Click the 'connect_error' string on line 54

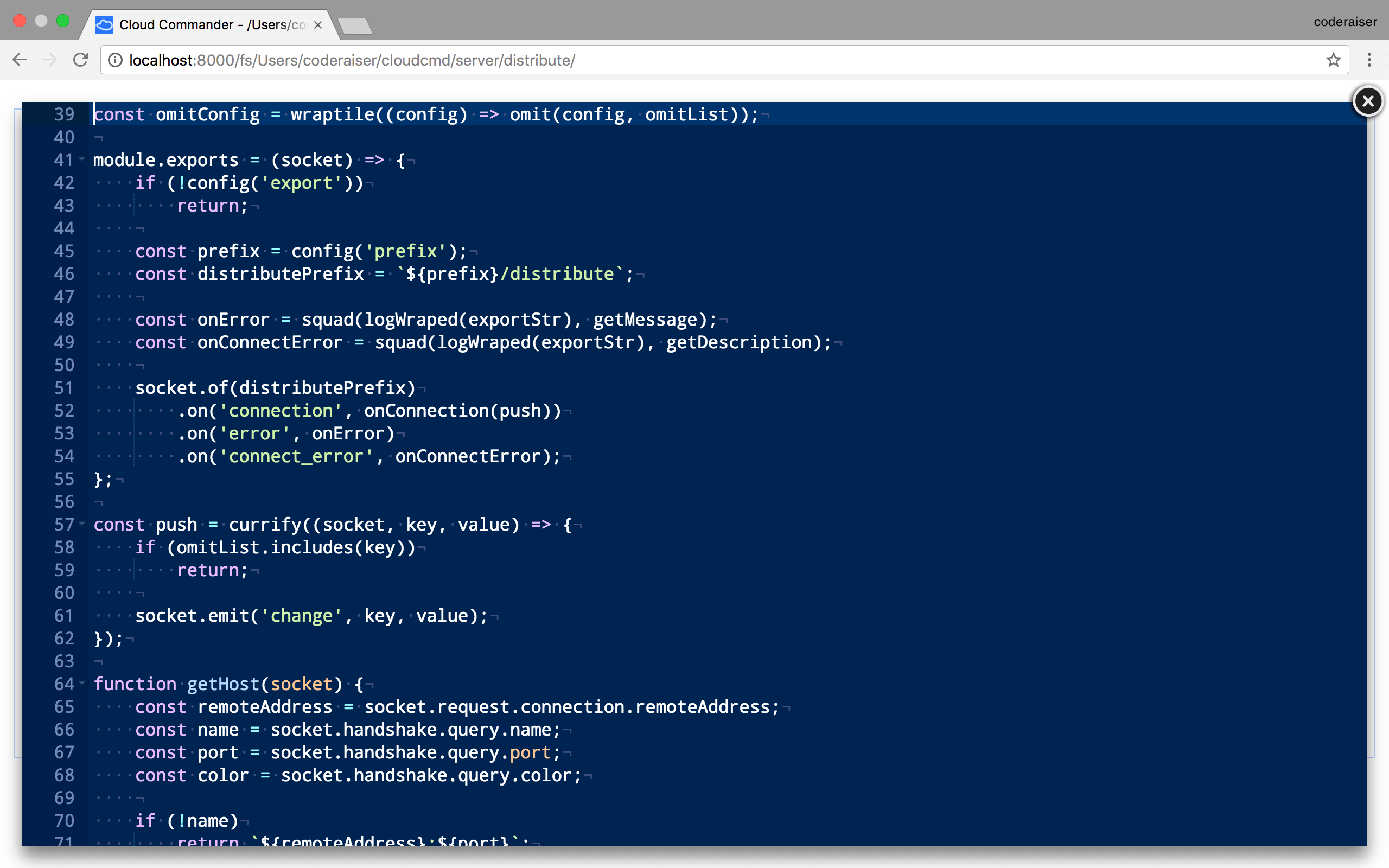(296, 456)
